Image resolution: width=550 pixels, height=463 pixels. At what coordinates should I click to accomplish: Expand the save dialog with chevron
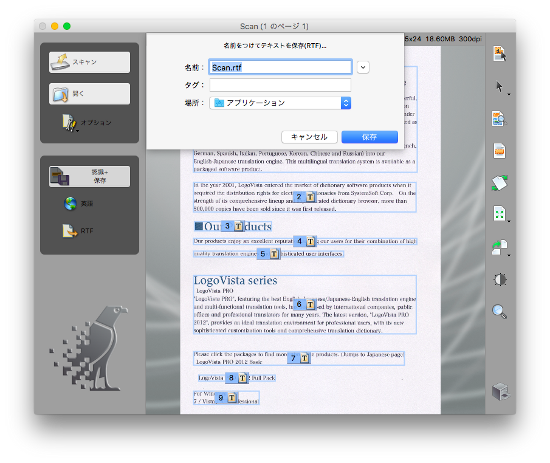click(x=363, y=67)
